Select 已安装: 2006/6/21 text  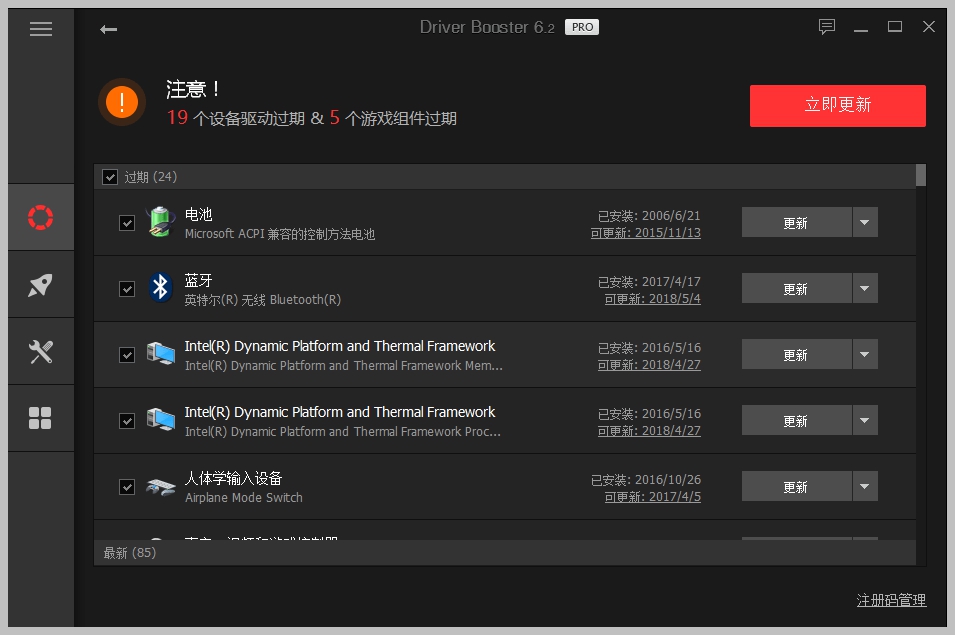coord(649,216)
